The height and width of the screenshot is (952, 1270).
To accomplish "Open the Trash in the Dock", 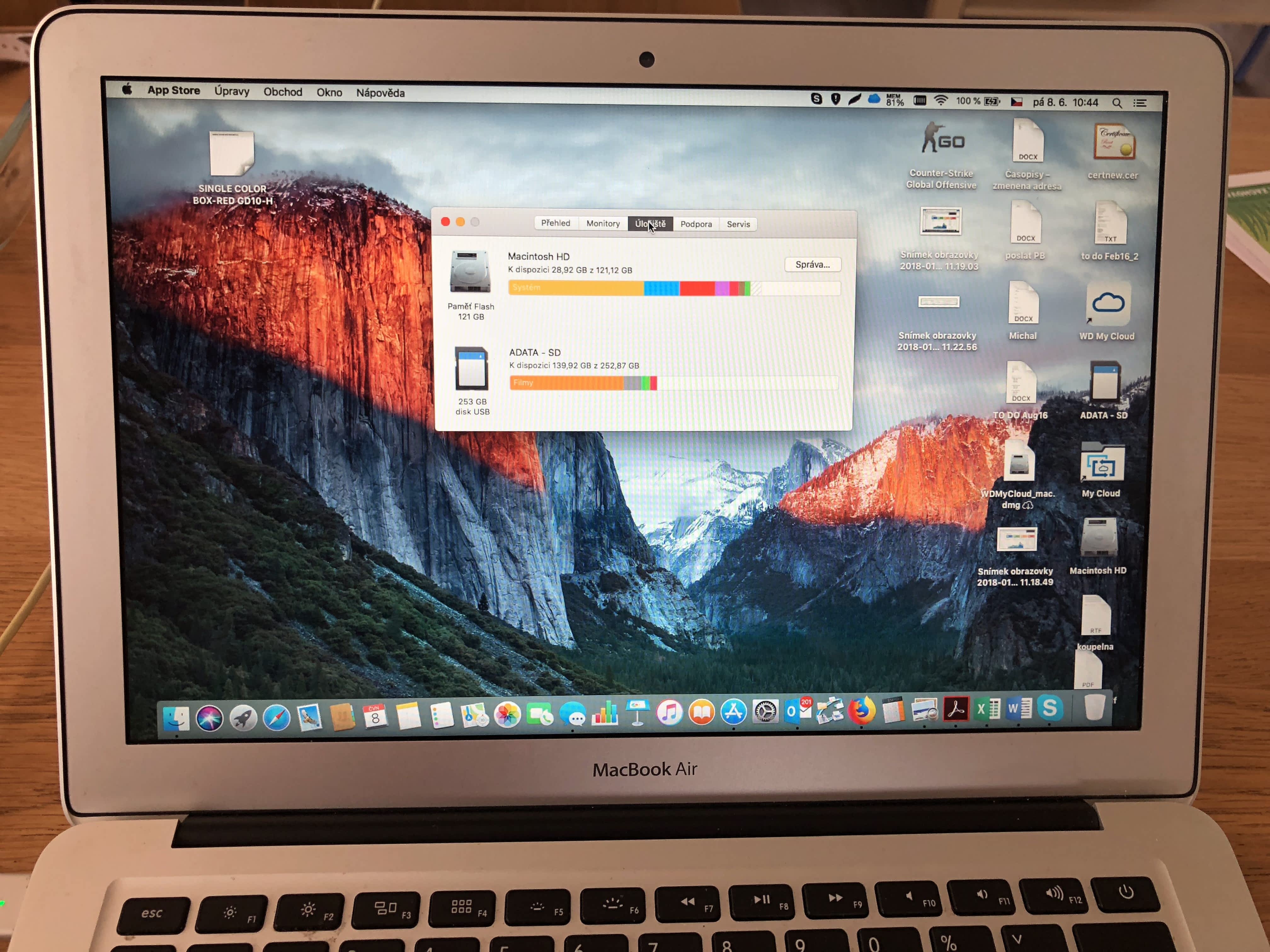I will coord(1094,706).
